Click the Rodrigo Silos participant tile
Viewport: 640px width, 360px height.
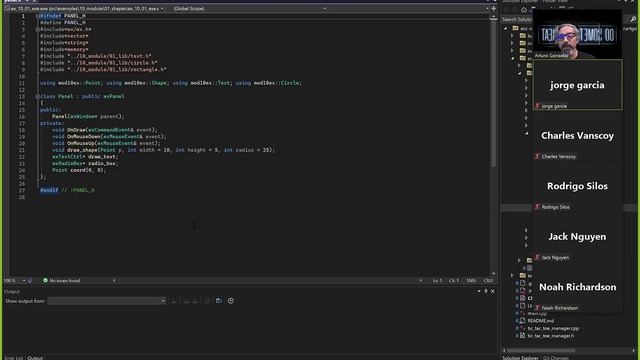pyautogui.click(x=578, y=186)
